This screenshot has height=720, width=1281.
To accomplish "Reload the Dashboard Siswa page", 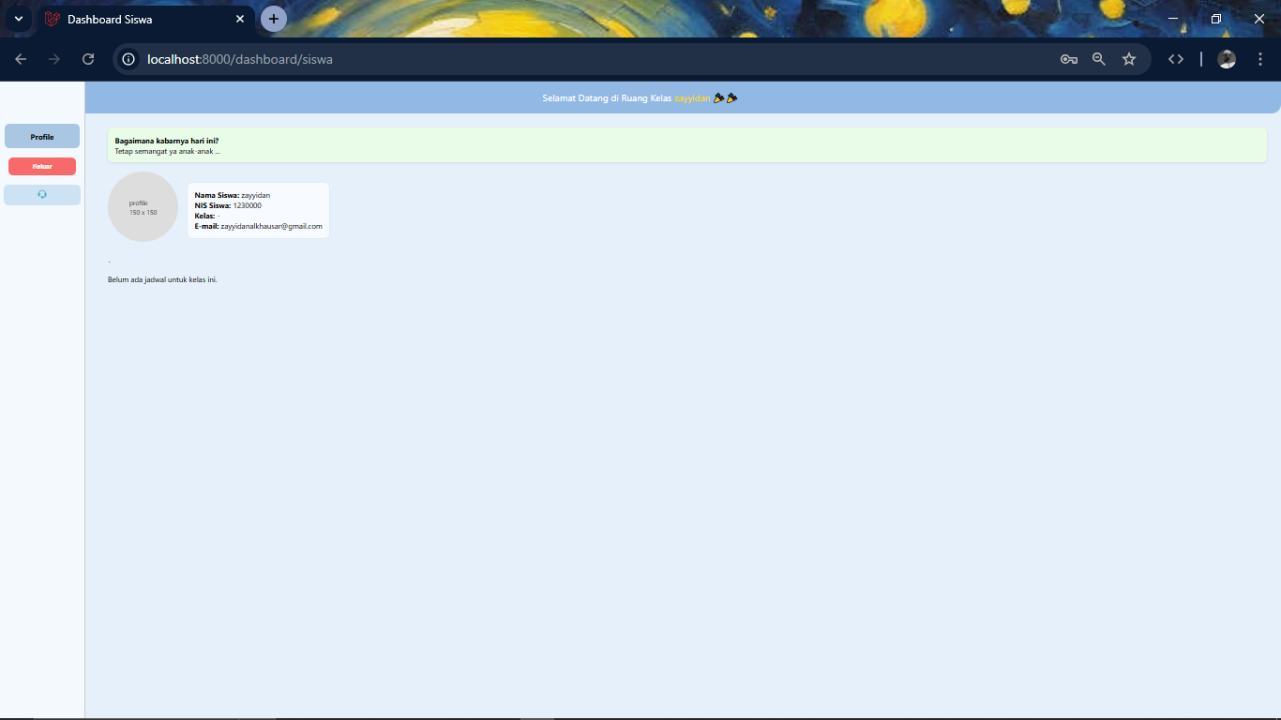I will point(88,59).
